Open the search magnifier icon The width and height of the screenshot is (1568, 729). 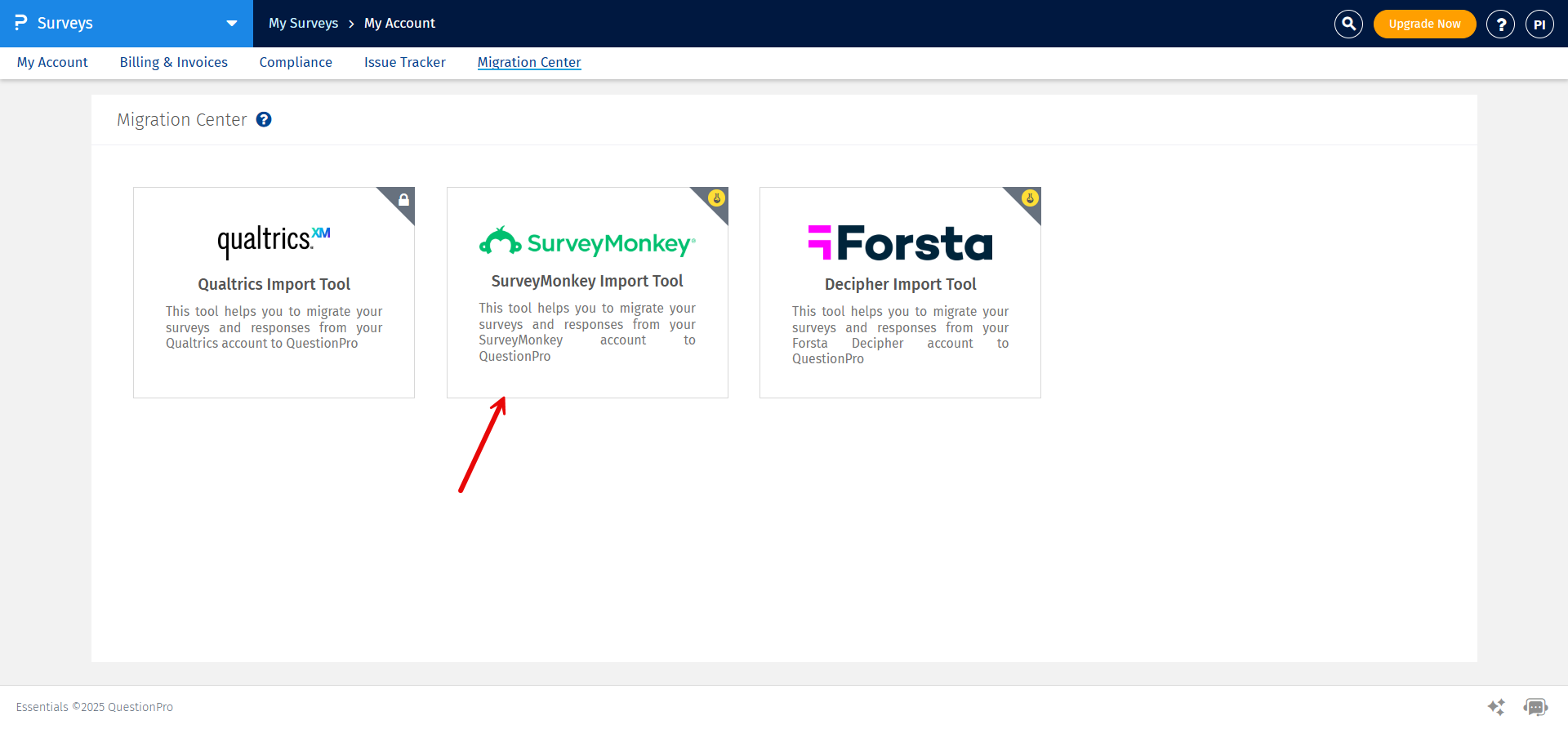click(1348, 24)
